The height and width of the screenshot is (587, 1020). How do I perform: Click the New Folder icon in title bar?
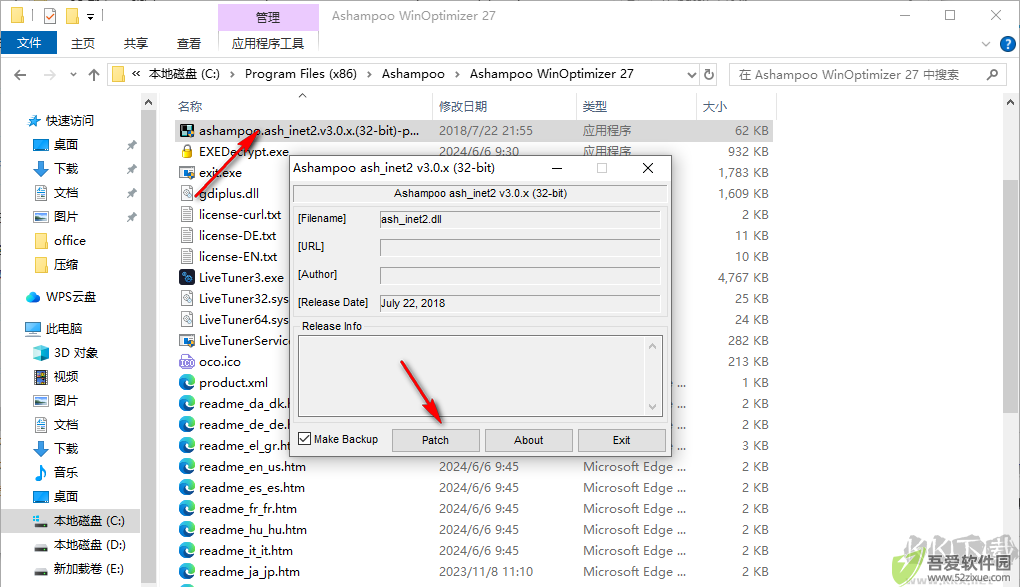point(72,15)
